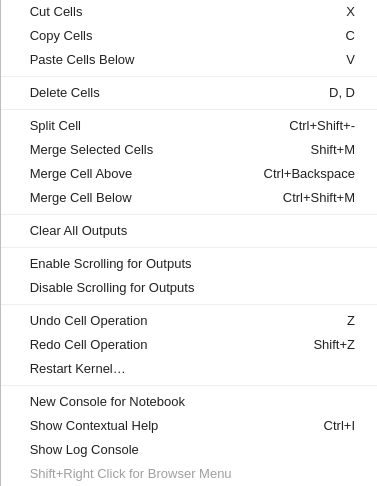Click the Ctrl+Backspace shortcut label
The width and height of the screenshot is (377, 486).
[x=309, y=174]
